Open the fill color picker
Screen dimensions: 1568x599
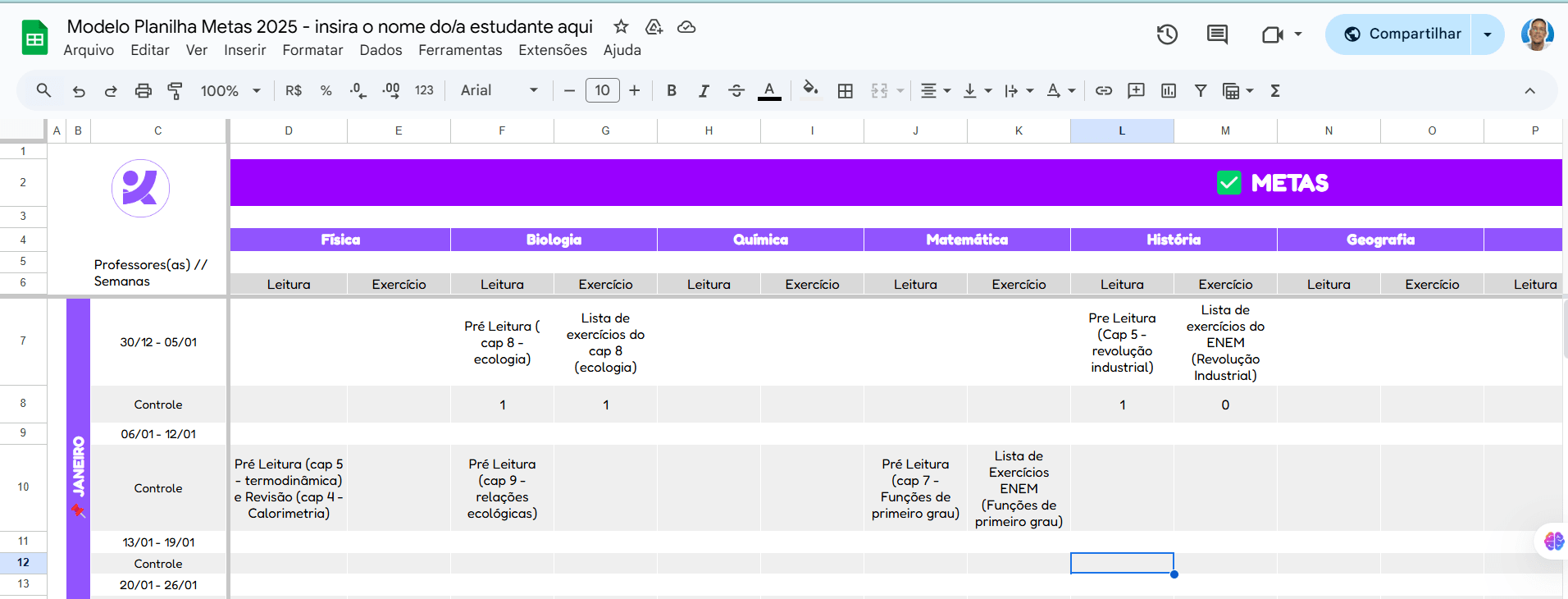[x=811, y=89]
